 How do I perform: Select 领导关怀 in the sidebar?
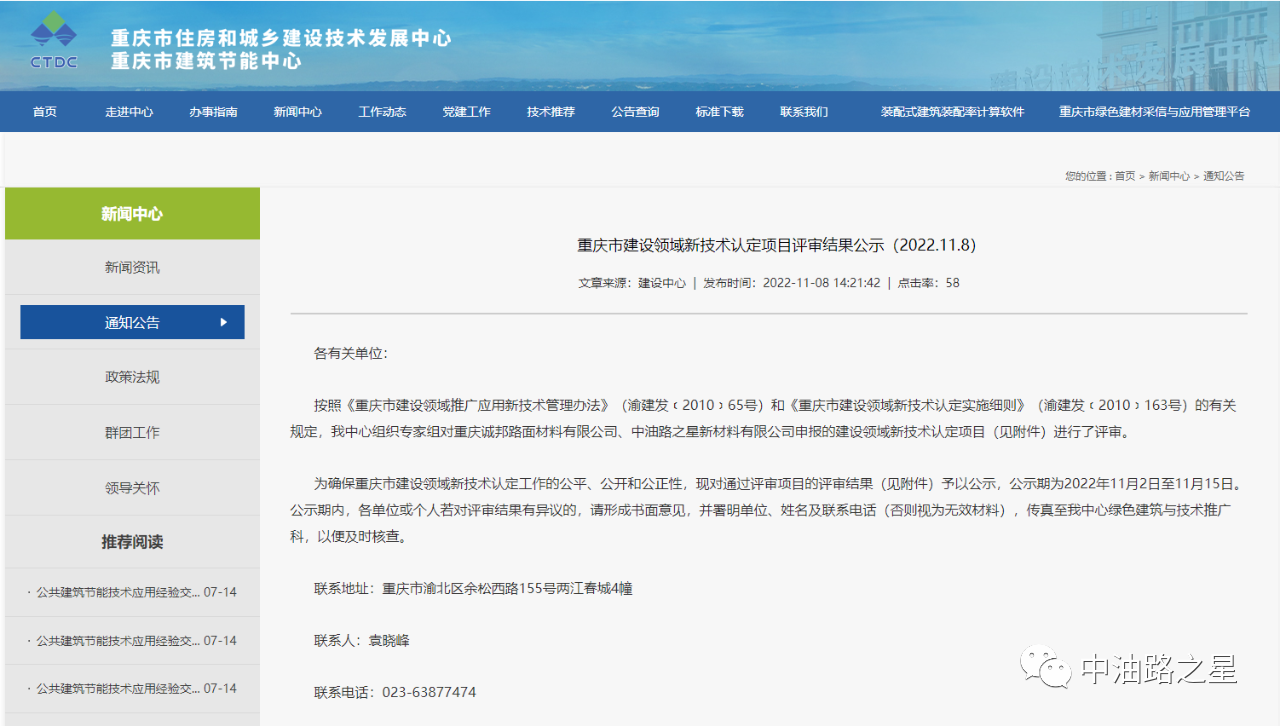132,488
